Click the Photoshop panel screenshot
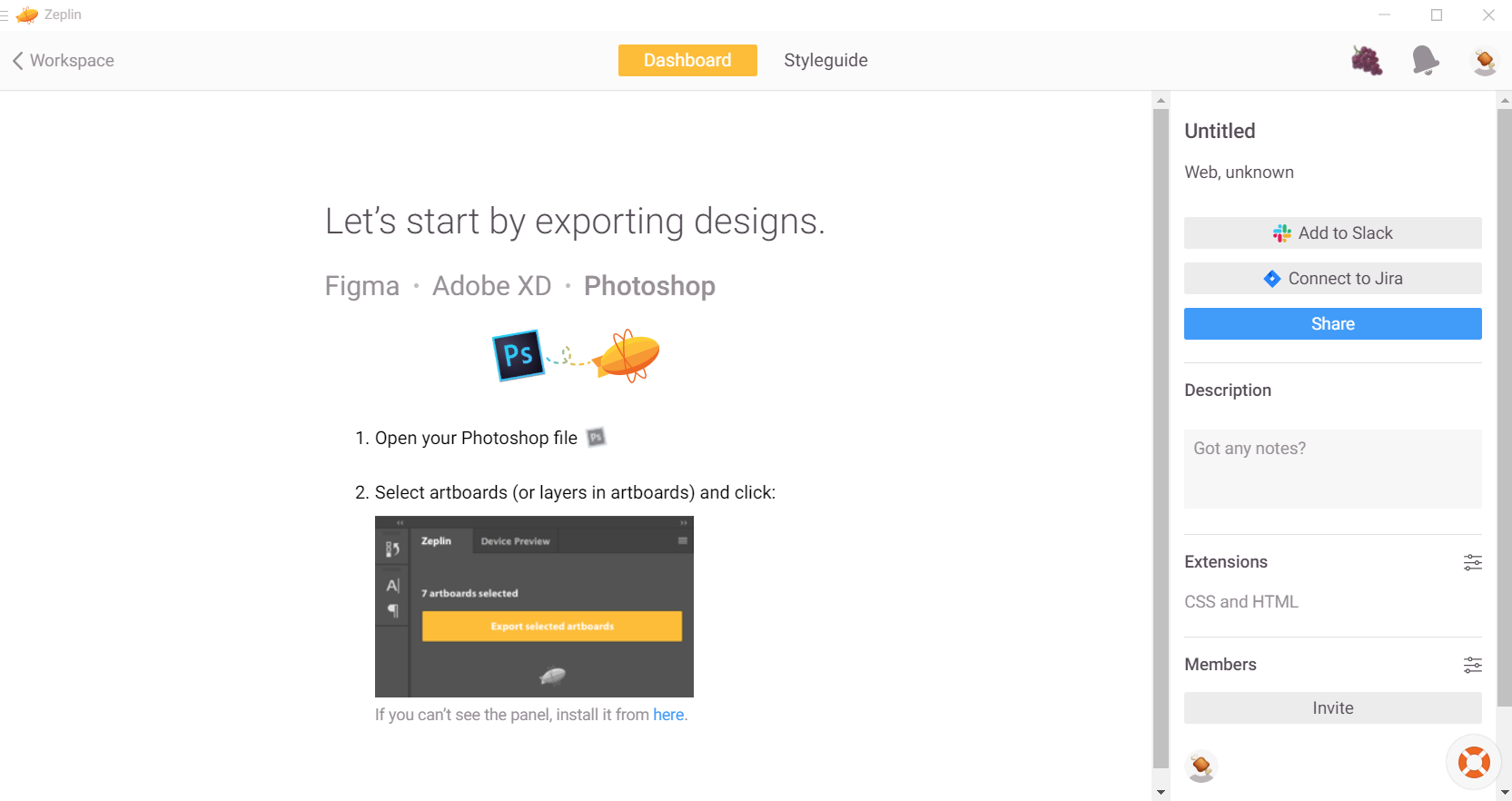 [534, 607]
